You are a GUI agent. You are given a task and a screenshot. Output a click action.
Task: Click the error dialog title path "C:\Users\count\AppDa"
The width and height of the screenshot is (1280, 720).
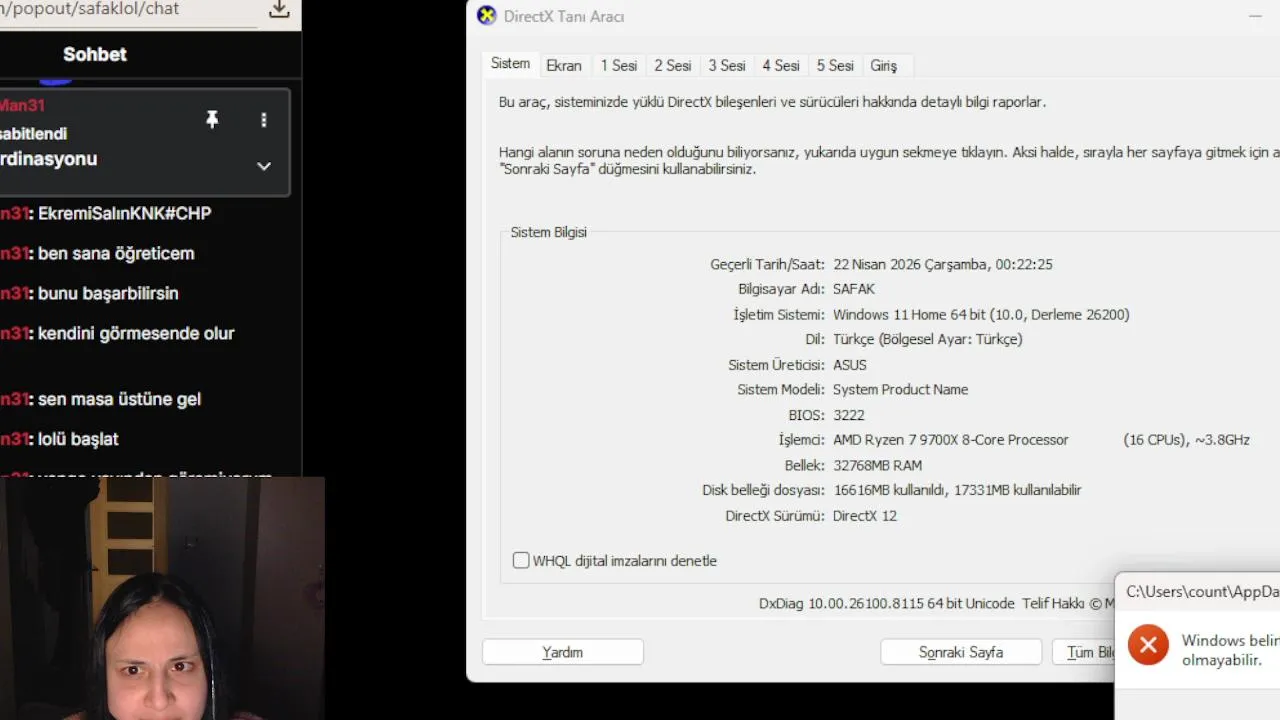pyautogui.click(x=1202, y=592)
